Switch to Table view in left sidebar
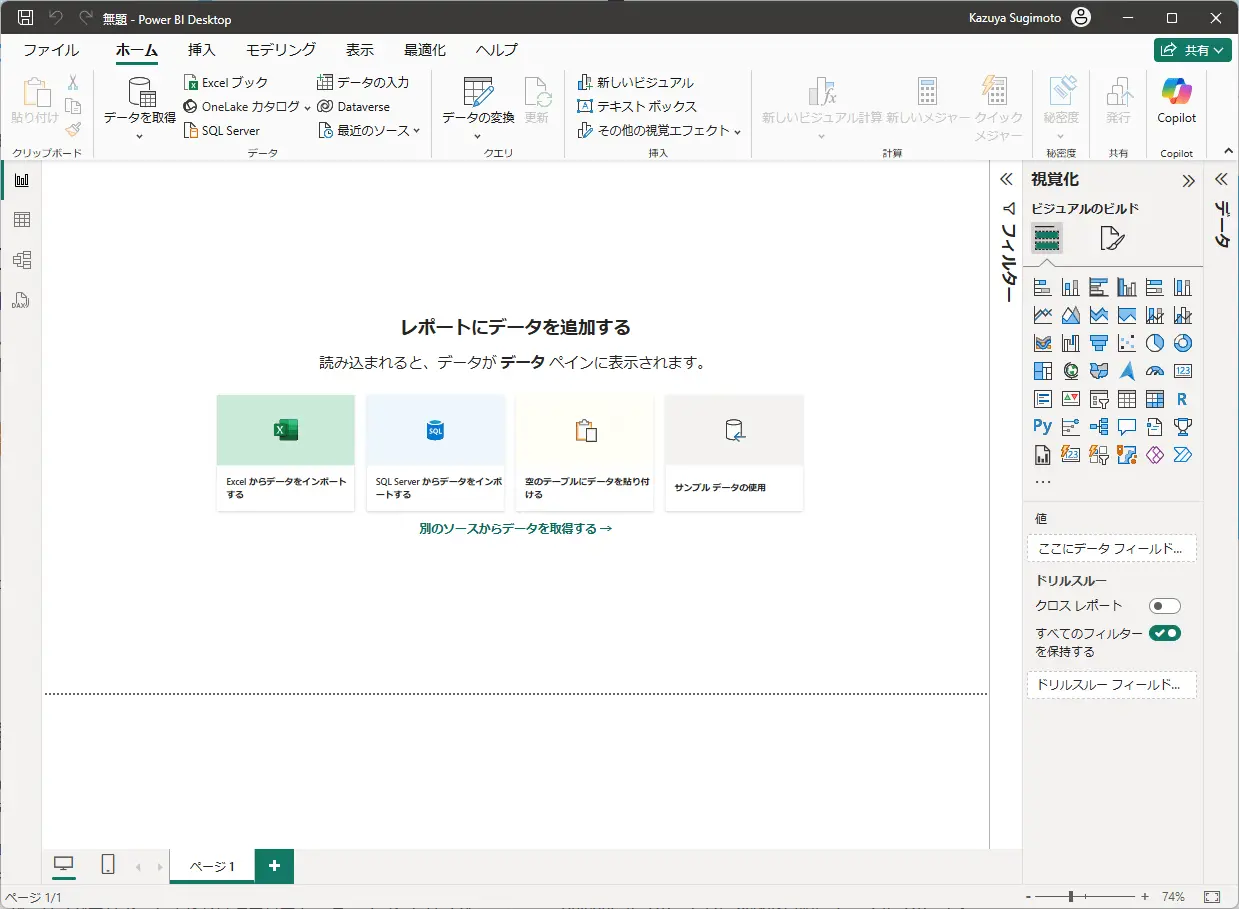Screen dimensions: 1239x909 (x=21, y=220)
